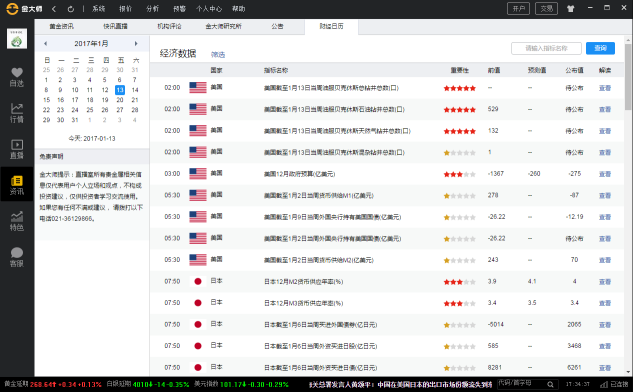This screenshot has width=633, height=392.
Task: Click the 公布值 column header
Action: point(574,70)
